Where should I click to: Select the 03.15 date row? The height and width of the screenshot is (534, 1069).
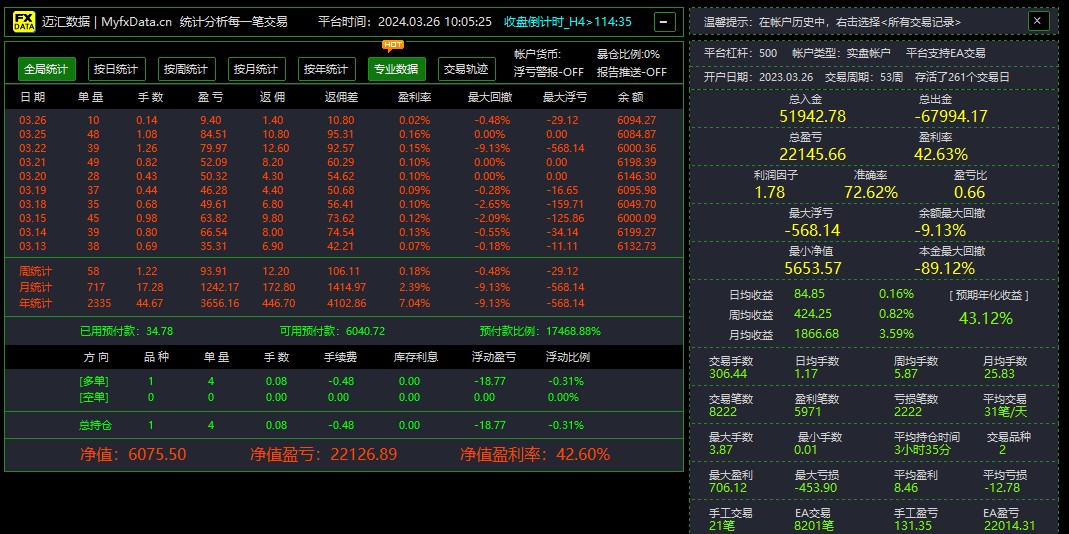coord(344,218)
